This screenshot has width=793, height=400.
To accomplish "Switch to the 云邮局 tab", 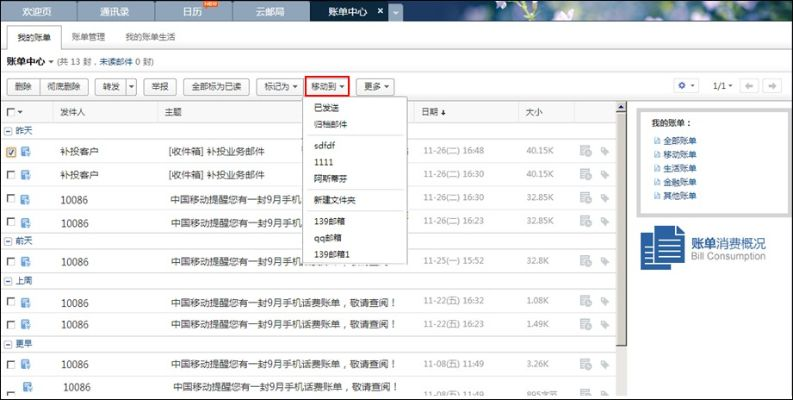I will (x=270, y=11).
